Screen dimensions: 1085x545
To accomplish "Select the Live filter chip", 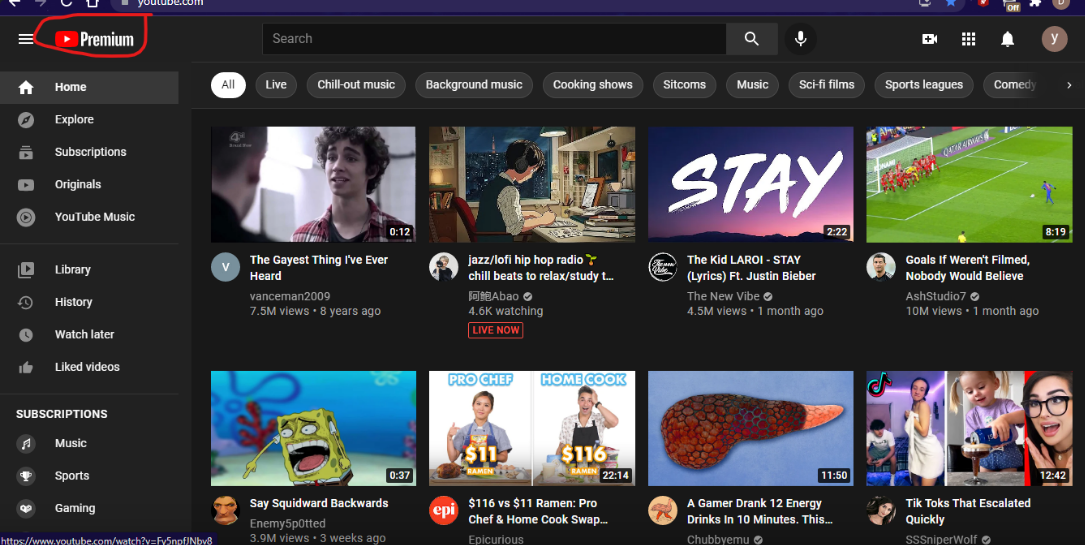I will [276, 85].
